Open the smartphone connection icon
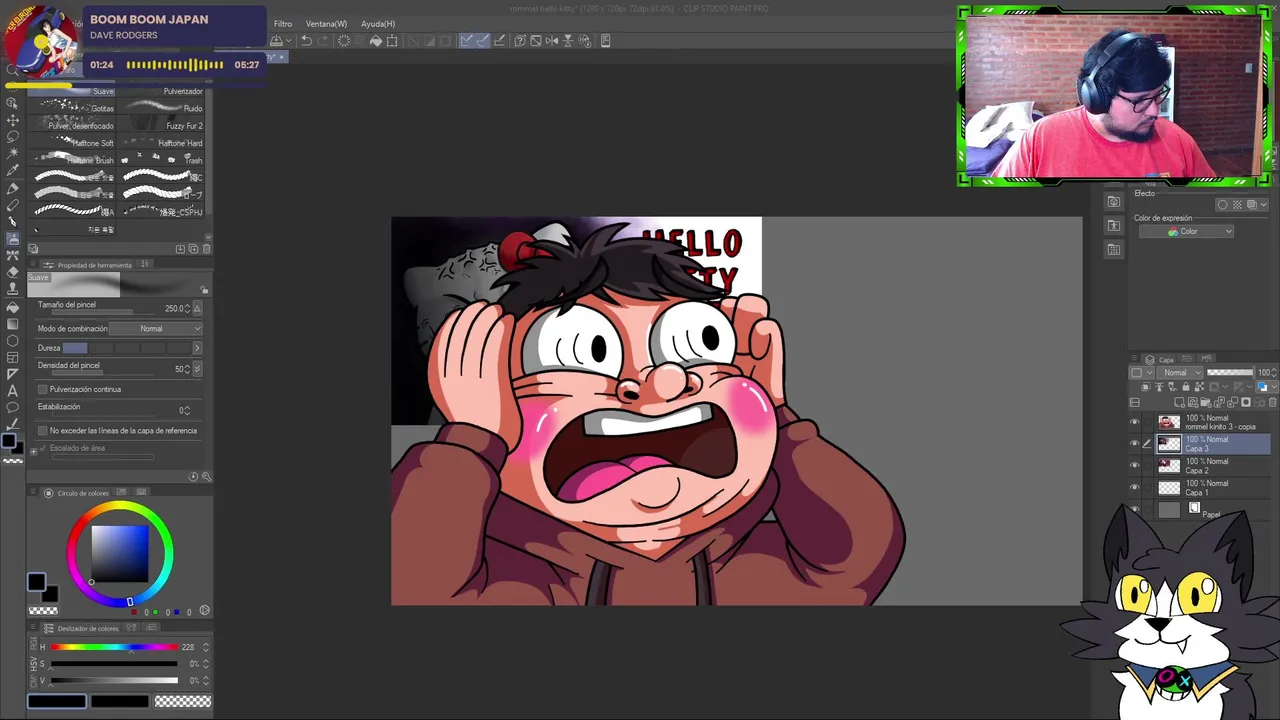The height and width of the screenshot is (720, 1280). click(x=606, y=41)
